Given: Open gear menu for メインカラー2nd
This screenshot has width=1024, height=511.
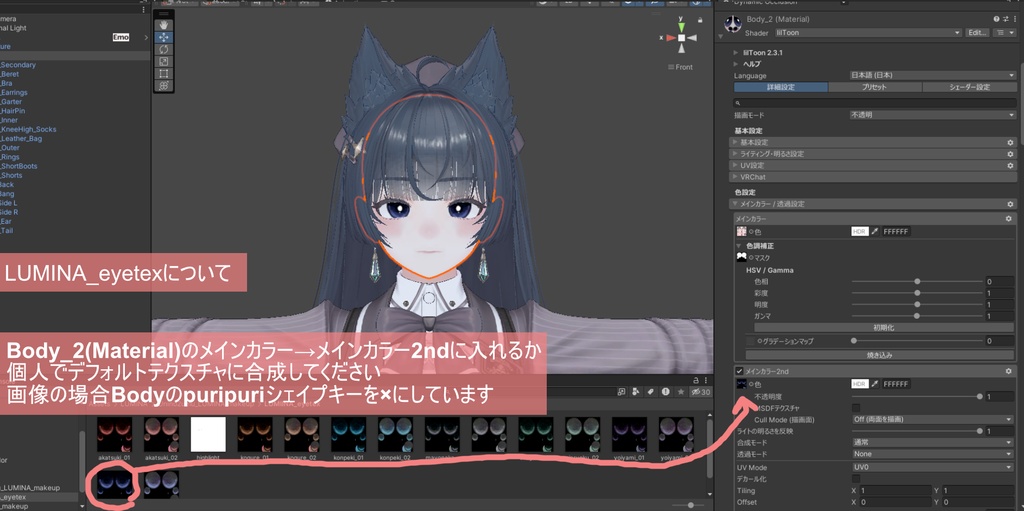Looking at the screenshot, I should [x=1008, y=371].
